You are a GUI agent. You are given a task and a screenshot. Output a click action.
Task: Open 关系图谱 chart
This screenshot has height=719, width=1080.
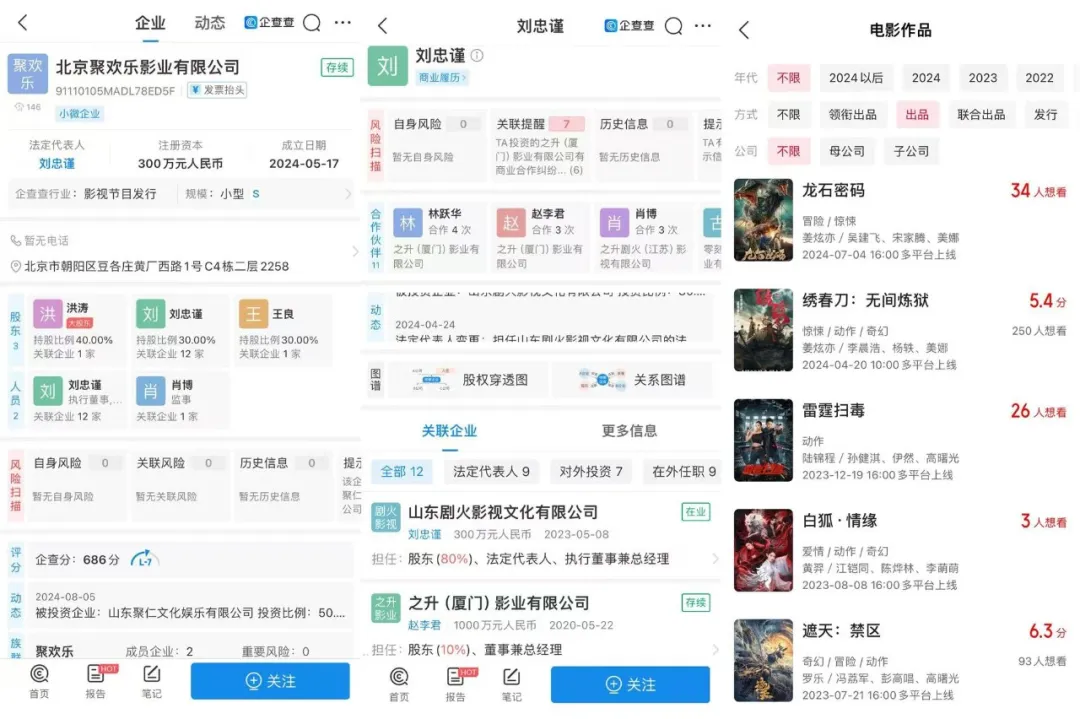click(x=631, y=380)
